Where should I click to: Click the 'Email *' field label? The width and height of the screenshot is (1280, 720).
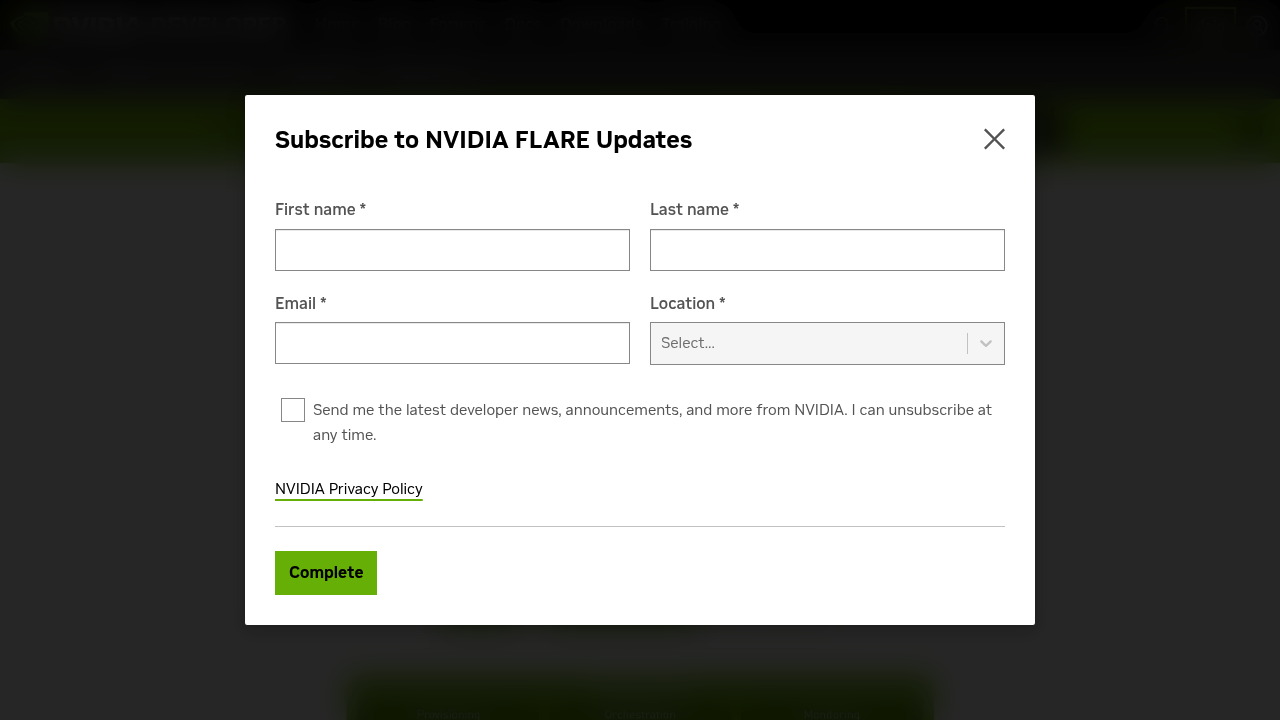point(300,303)
